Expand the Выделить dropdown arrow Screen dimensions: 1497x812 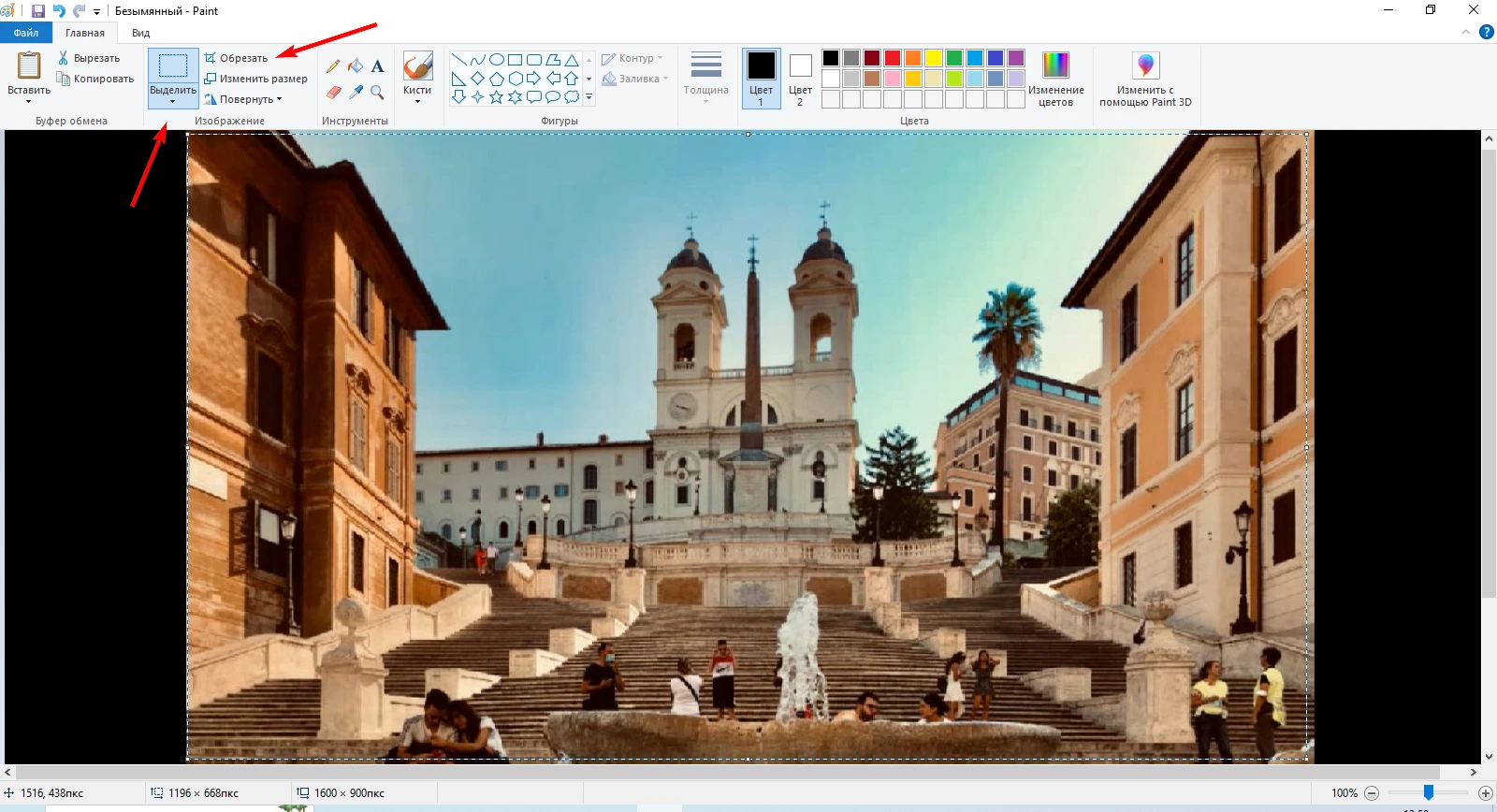click(x=173, y=101)
